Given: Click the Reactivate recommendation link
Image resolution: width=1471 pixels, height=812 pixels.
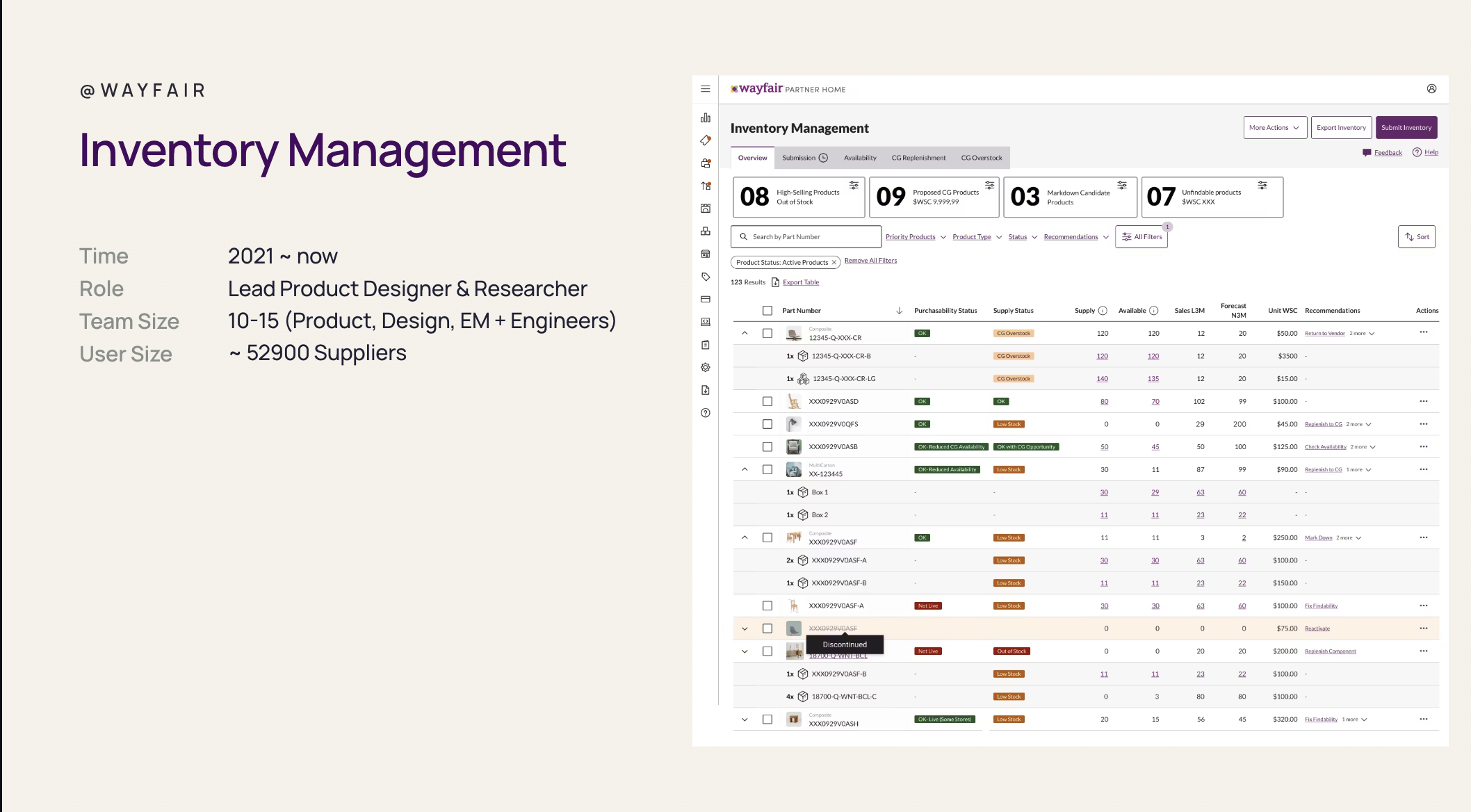Looking at the screenshot, I should coord(1317,628).
